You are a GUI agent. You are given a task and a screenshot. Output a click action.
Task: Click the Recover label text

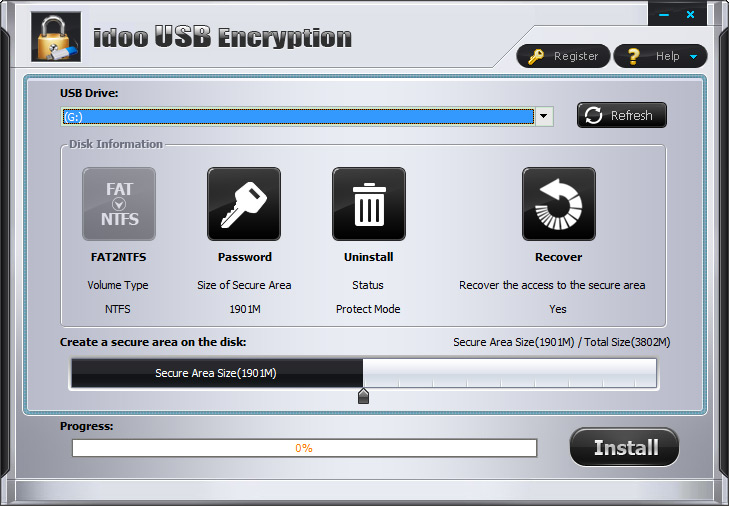558,257
